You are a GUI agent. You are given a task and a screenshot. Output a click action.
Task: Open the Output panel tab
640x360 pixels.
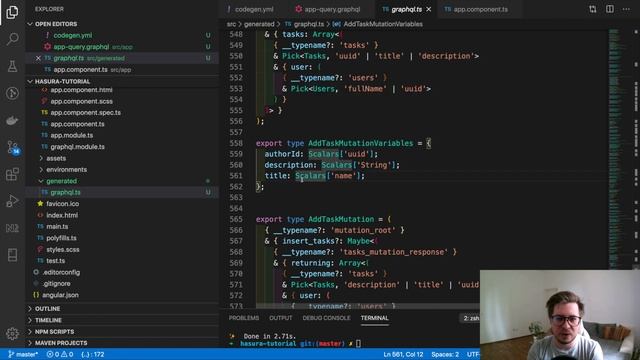pyautogui.click(x=280, y=318)
